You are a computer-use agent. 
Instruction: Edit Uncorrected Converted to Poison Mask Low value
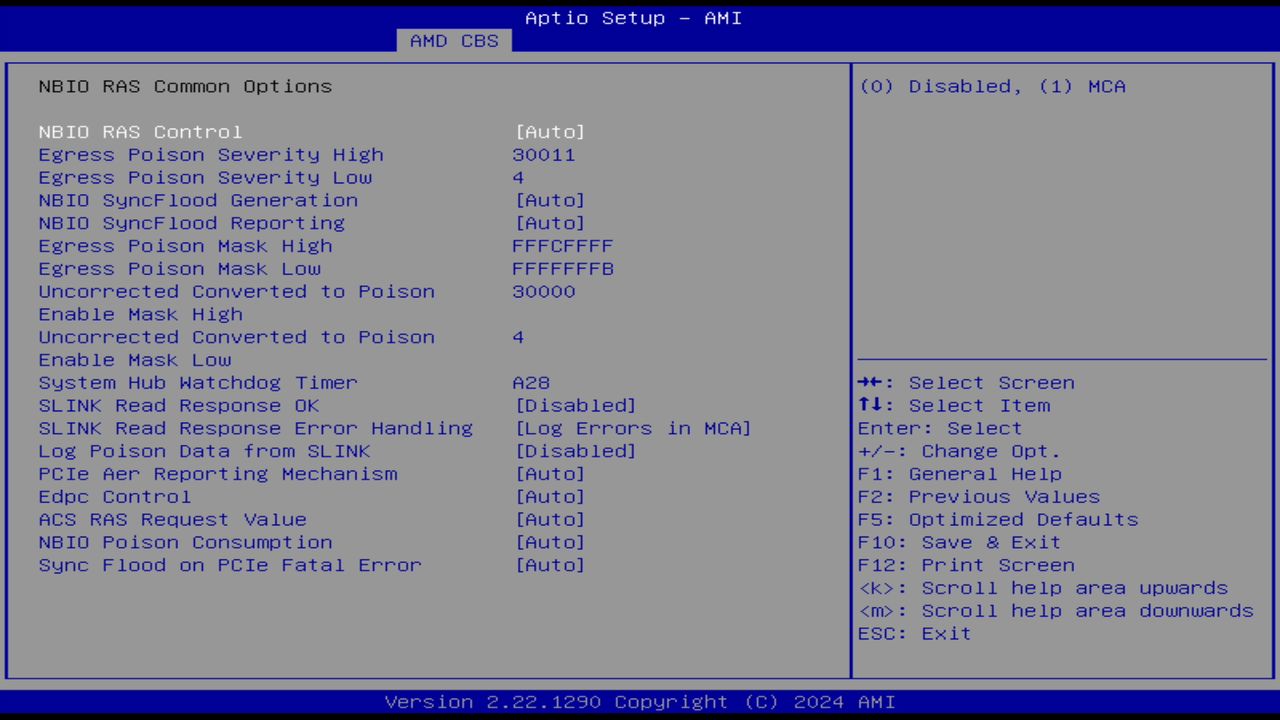tap(518, 337)
